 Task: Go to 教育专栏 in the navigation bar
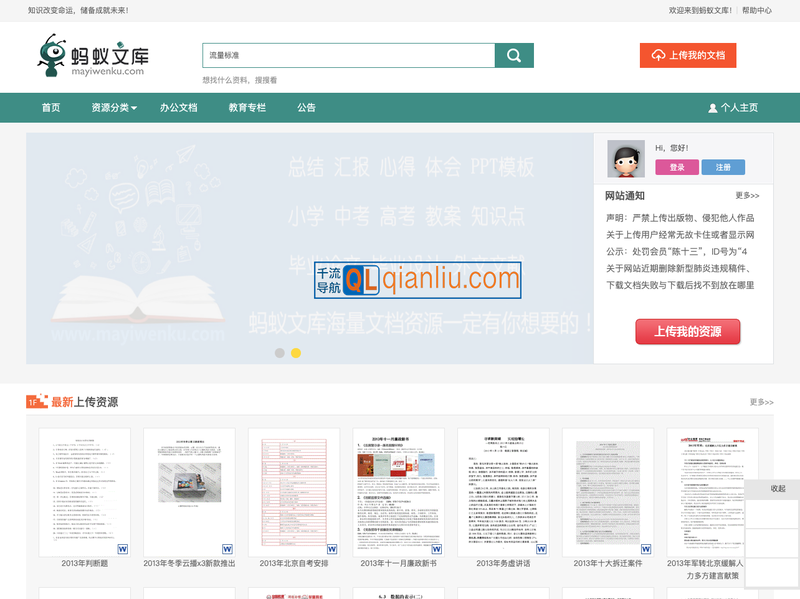tap(247, 108)
